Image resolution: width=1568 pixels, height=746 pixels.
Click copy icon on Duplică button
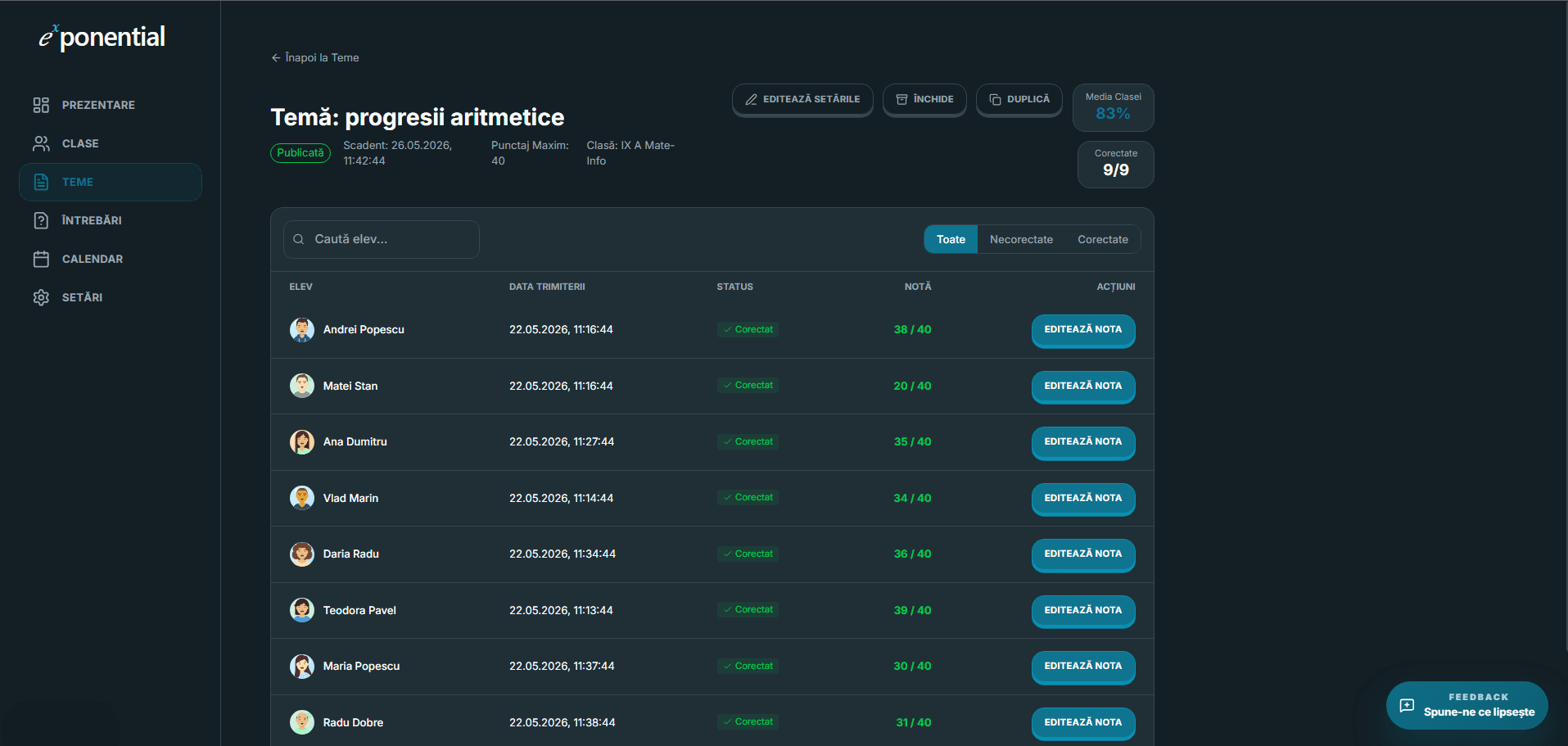(995, 99)
